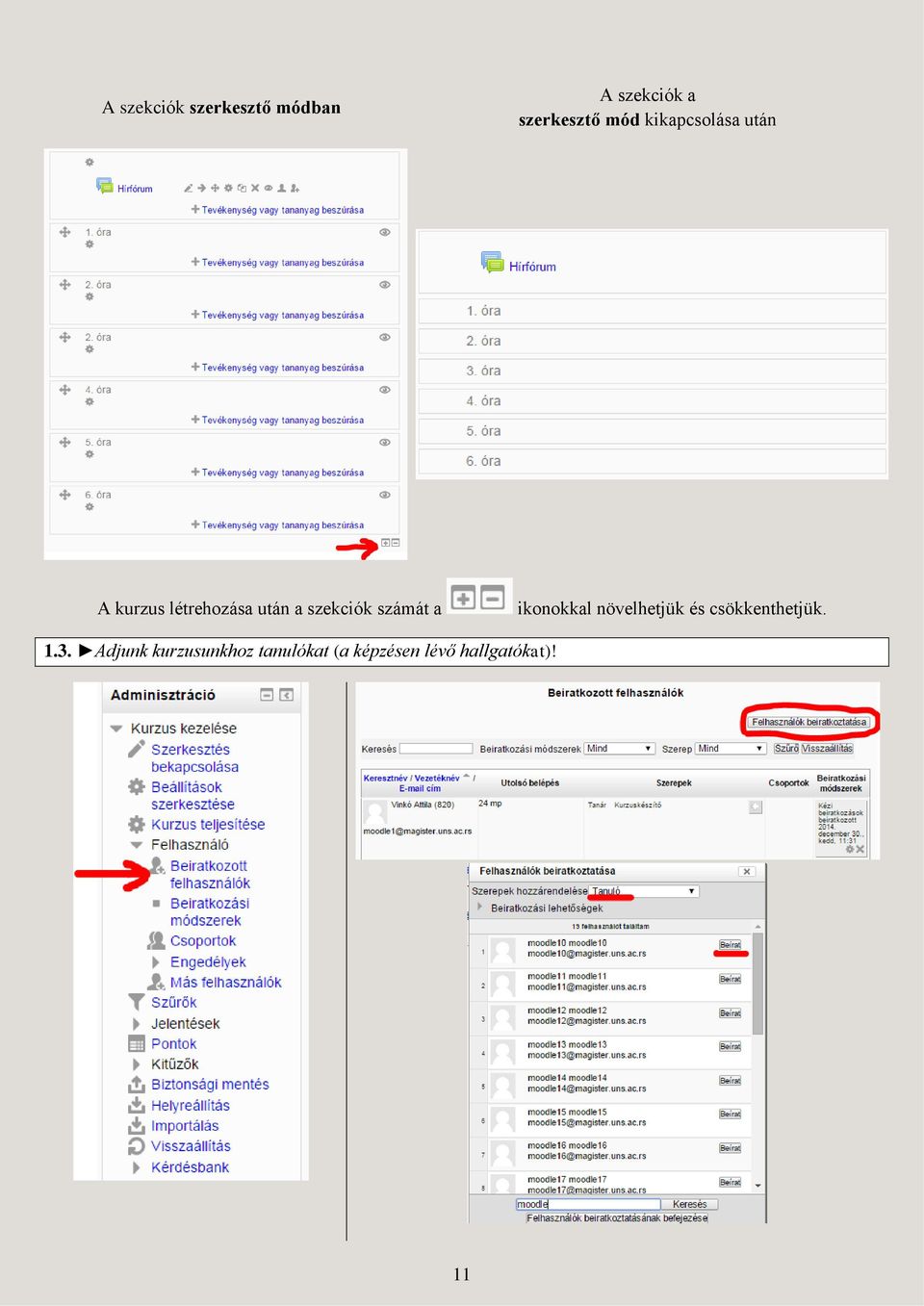
Task: Click the grid icon beside Pontok
Action: click(x=137, y=1043)
